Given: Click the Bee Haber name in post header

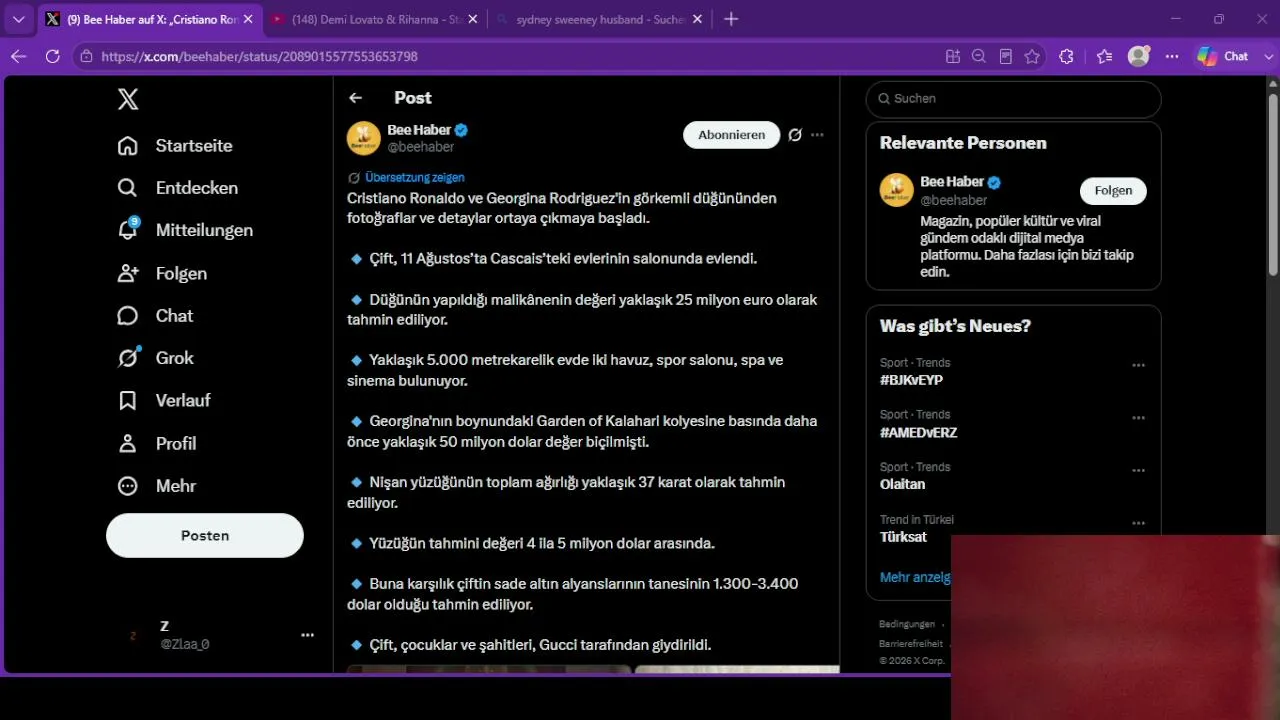Looking at the screenshot, I should click(419, 130).
